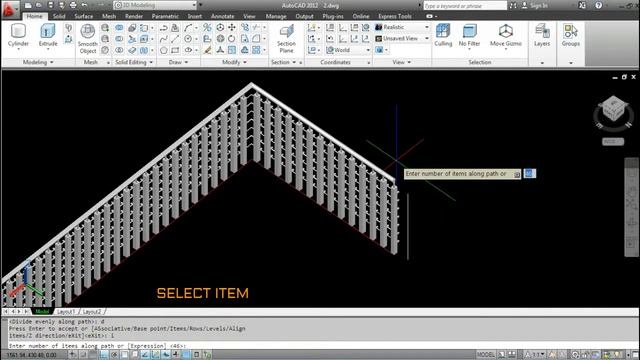640x360 pixels.
Task: Click the Line tool in Draw panel
Action: point(175,39)
